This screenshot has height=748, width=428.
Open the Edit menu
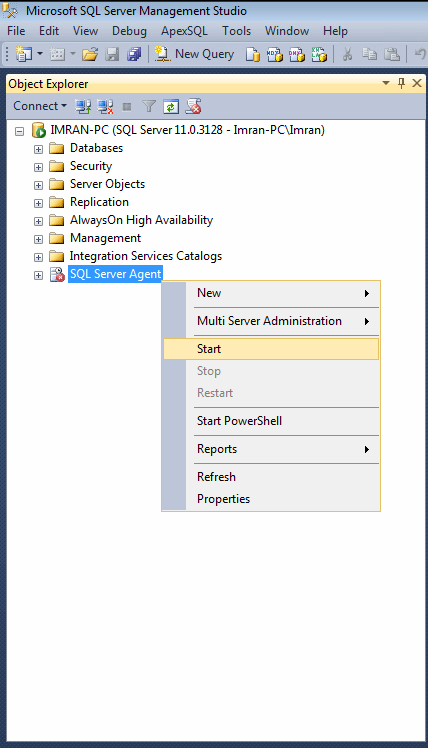click(x=49, y=31)
